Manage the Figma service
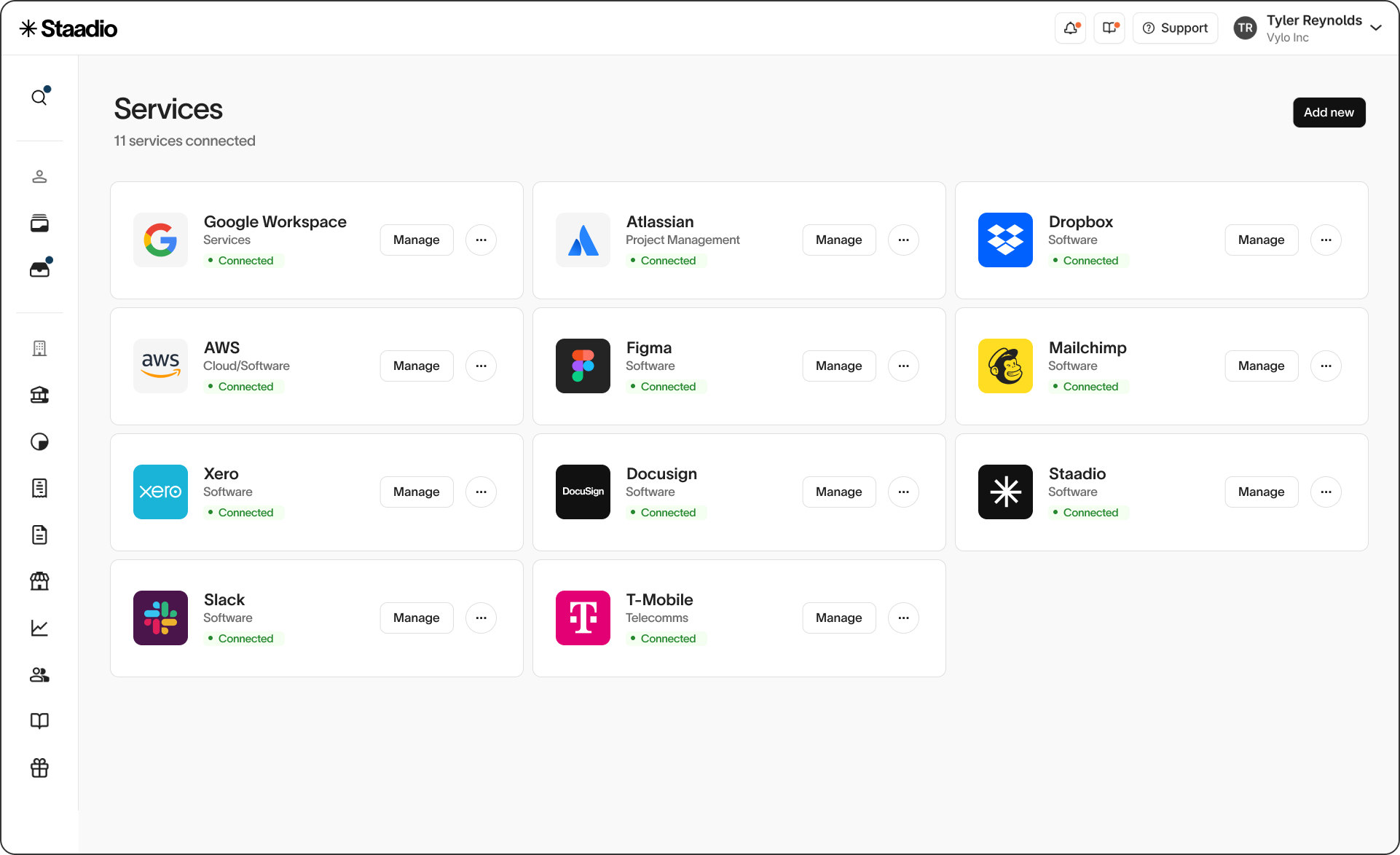Image resolution: width=1400 pixels, height=855 pixels. click(x=839, y=366)
